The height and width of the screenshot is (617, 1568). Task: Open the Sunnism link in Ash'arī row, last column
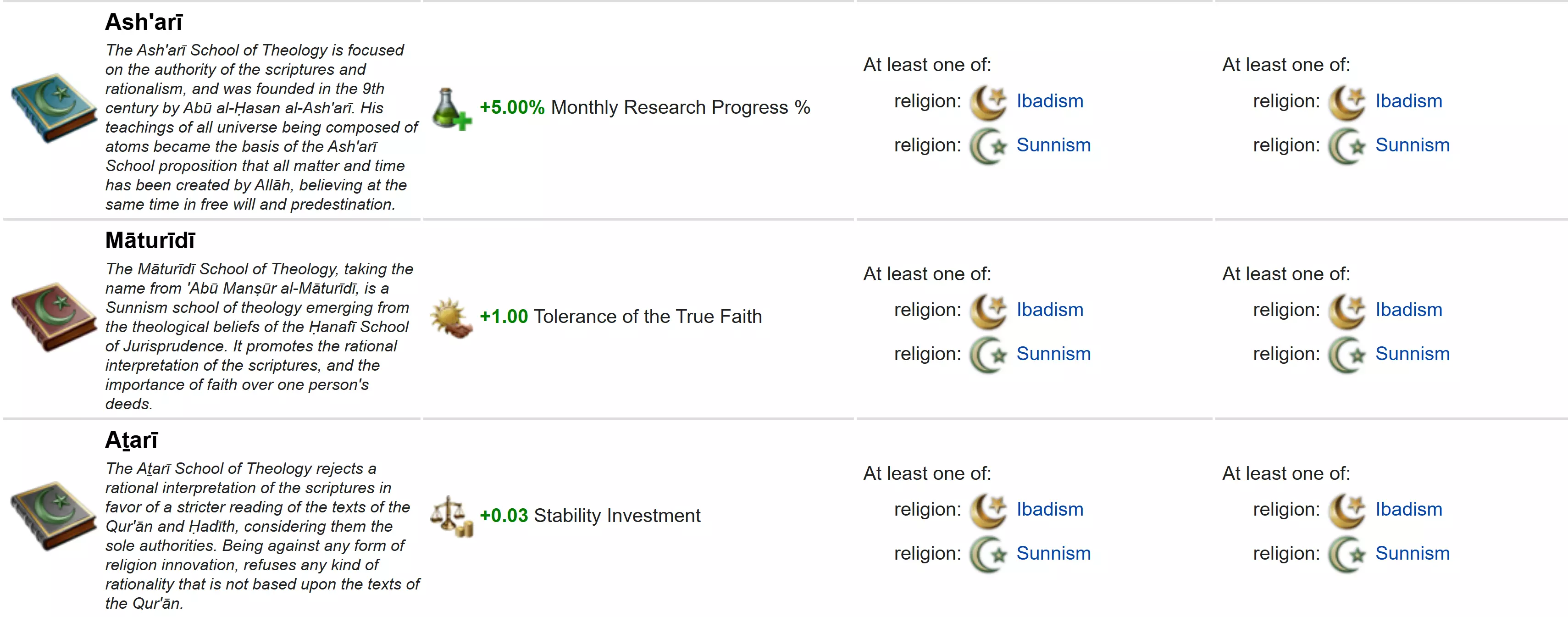point(1412,145)
